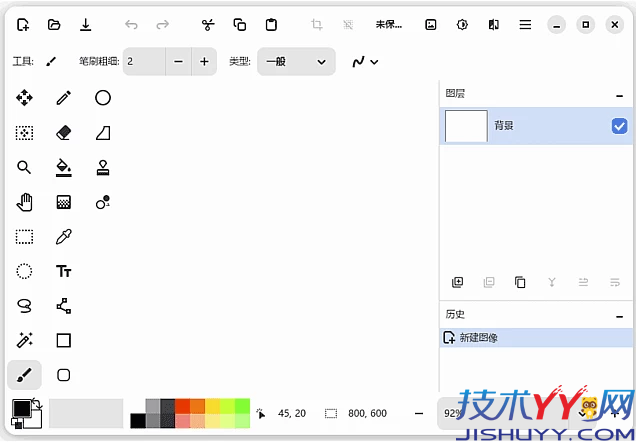Image resolution: width=636 pixels, height=442 pixels.
Task: Pick the orange palette color
Action: pos(197,406)
